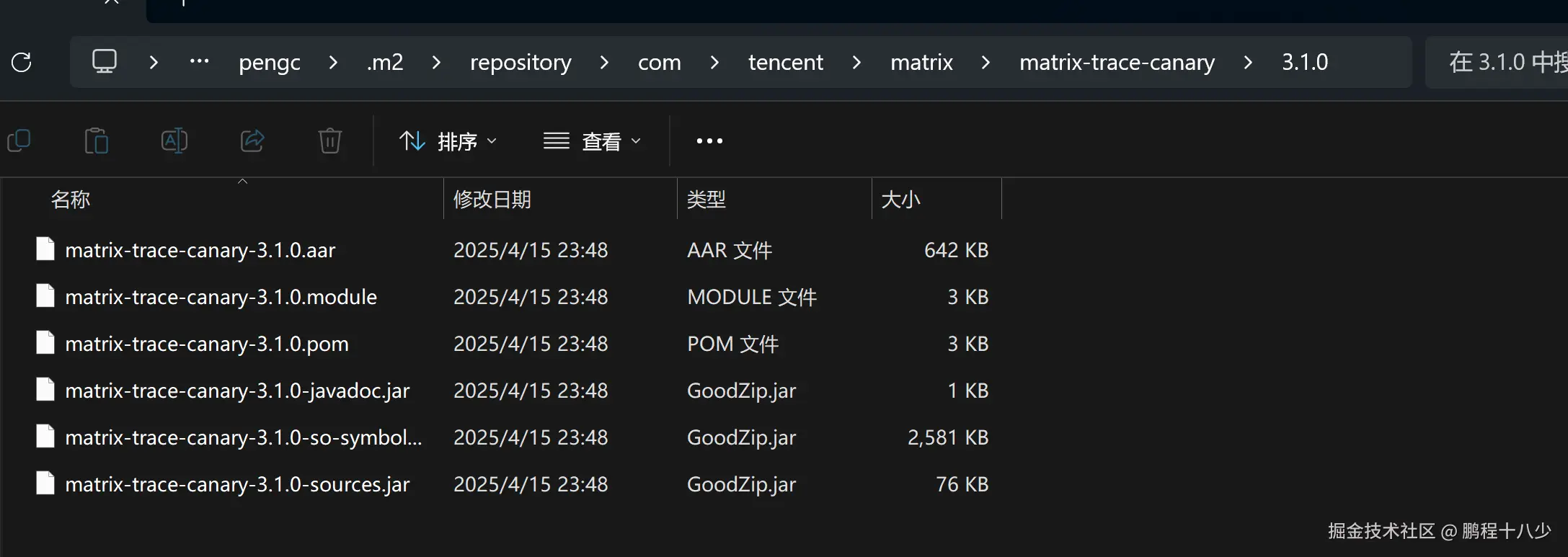Image resolution: width=1568 pixels, height=557 pixels.
Task: Click the 642 KB size cell
Action: click(957, 250)
